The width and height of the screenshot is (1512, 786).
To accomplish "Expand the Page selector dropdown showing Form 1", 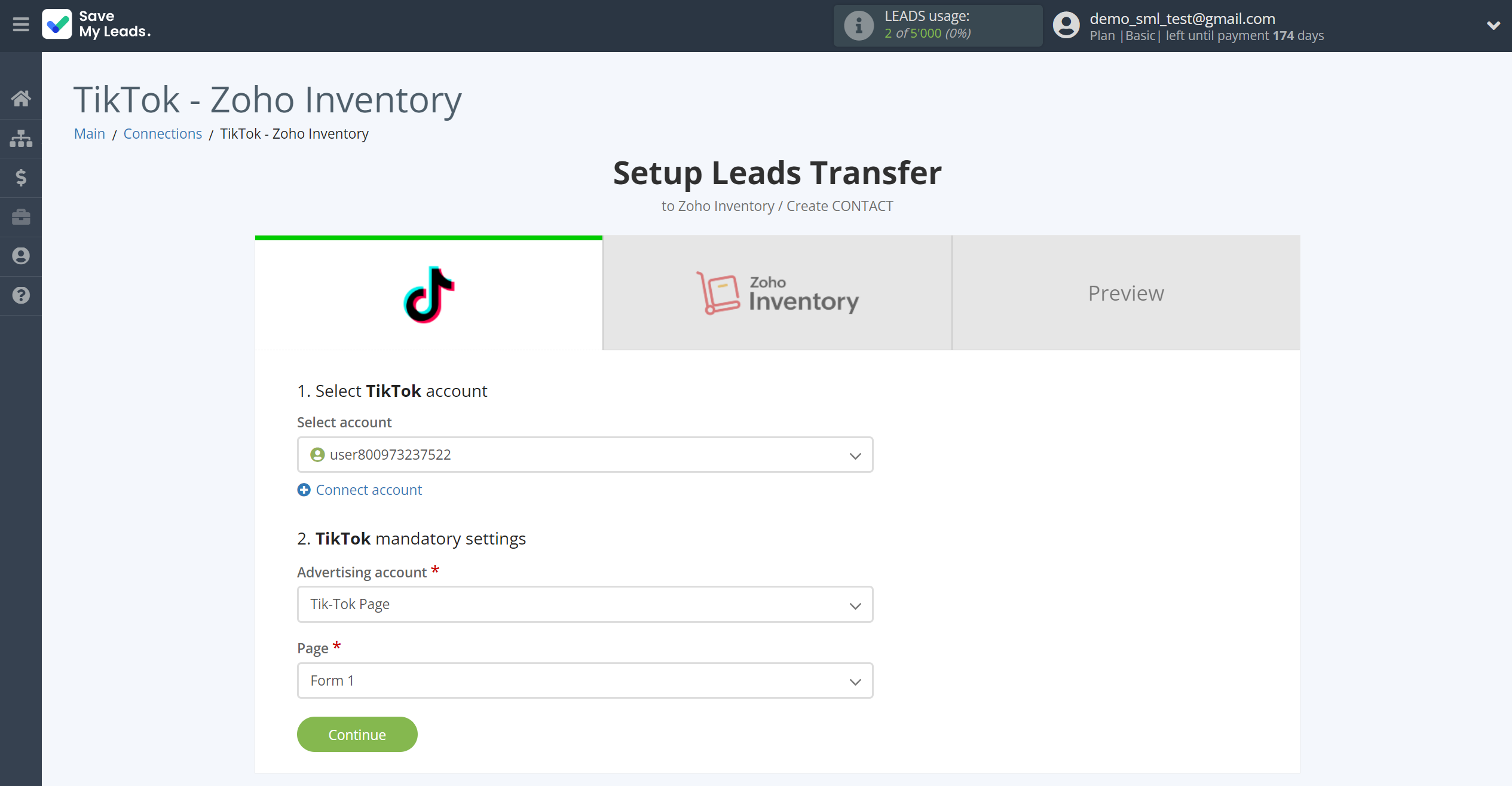I will [x=585, y=681].
